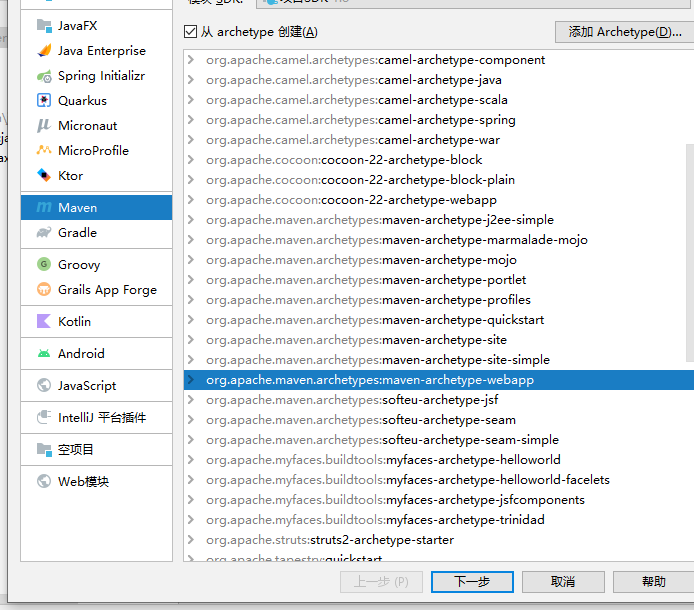The image size is (694, 610).
Task: Click the Quarkus icon
Action: (x=44, y=100)
